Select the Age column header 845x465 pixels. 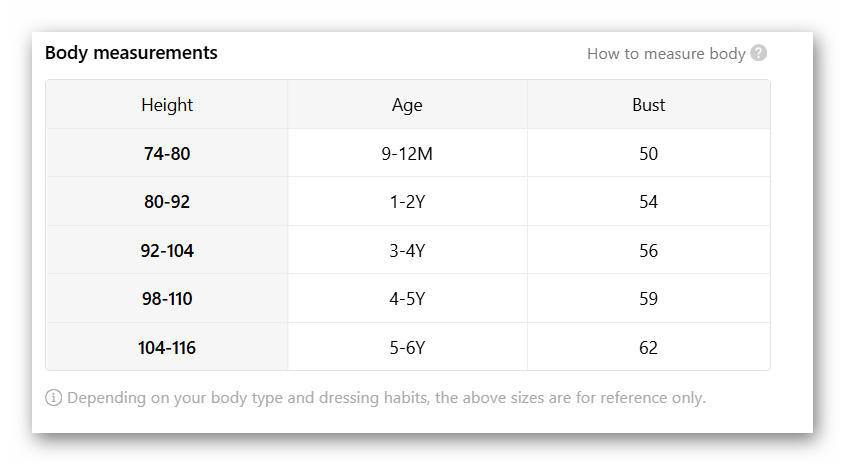pyautogui.click(x=407, y=105)
